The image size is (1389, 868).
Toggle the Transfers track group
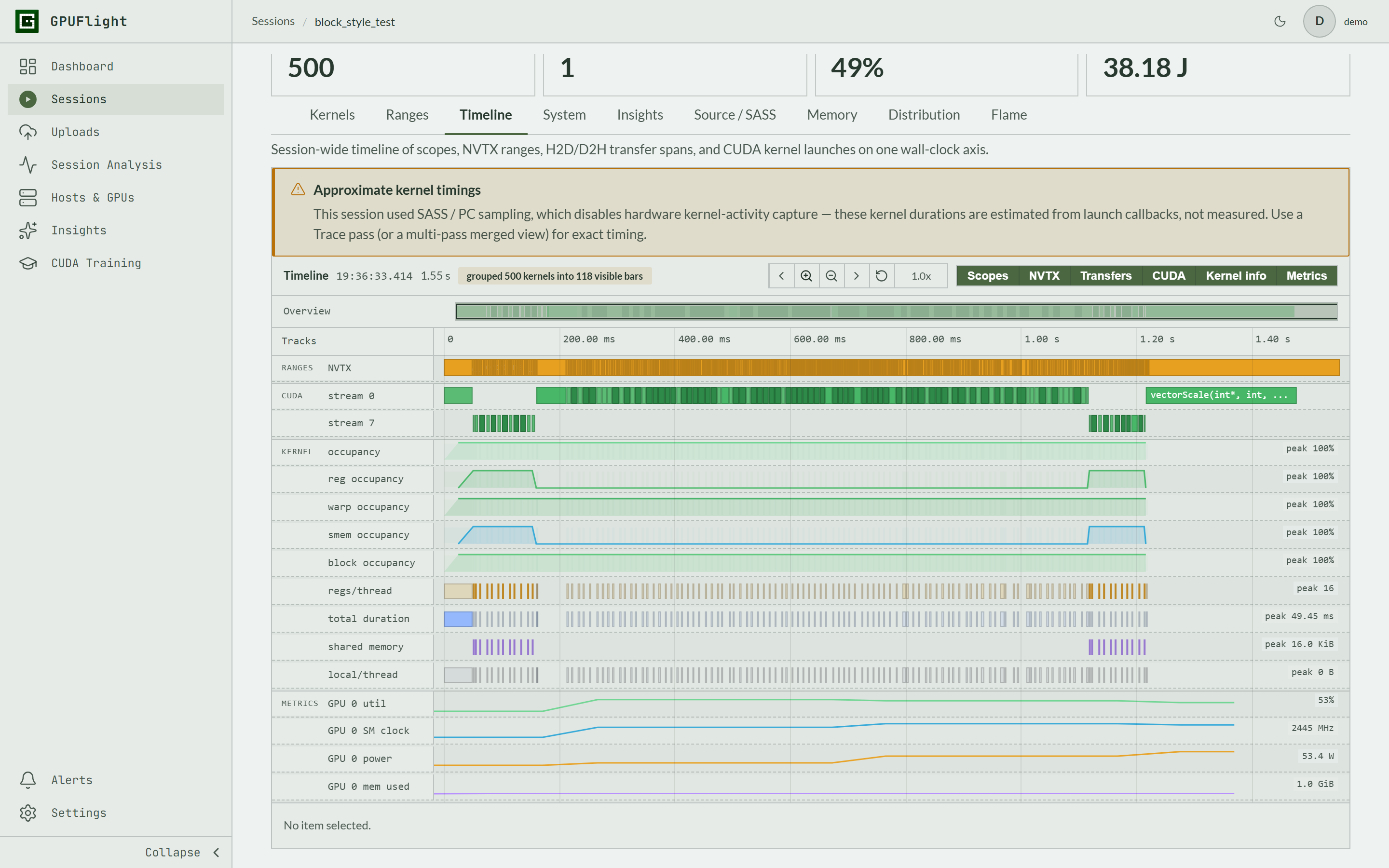[x=1105, y=276]
